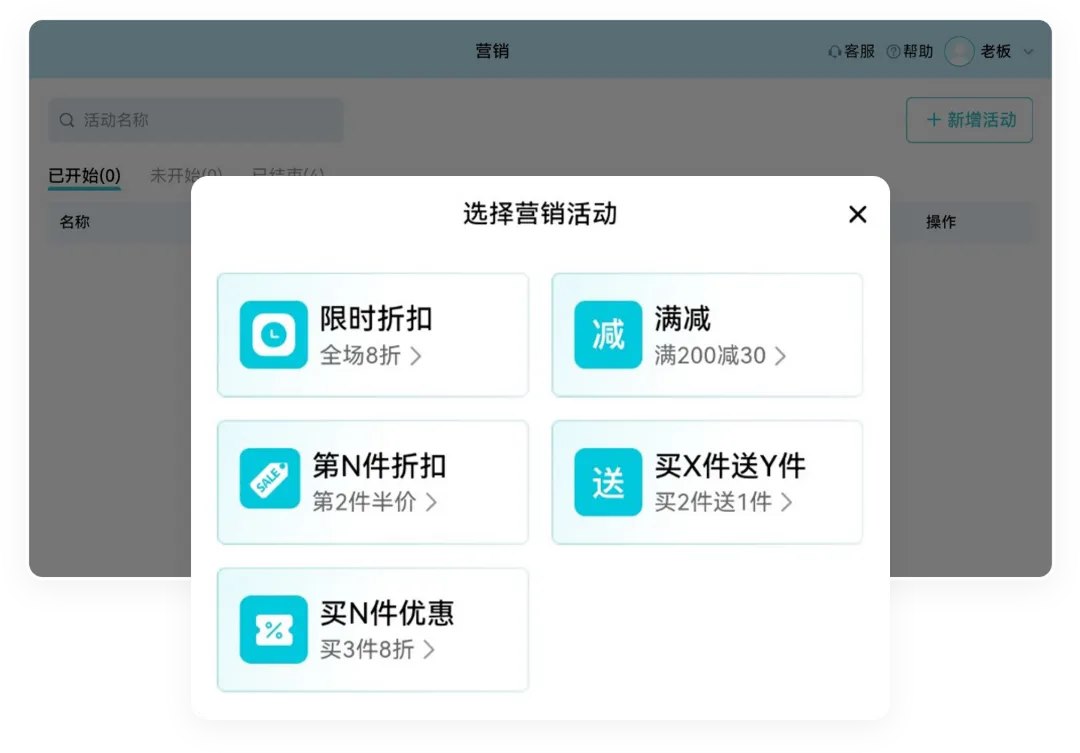
Task: Select the 买N件优惠 activity title
Action: click(387, 613)
